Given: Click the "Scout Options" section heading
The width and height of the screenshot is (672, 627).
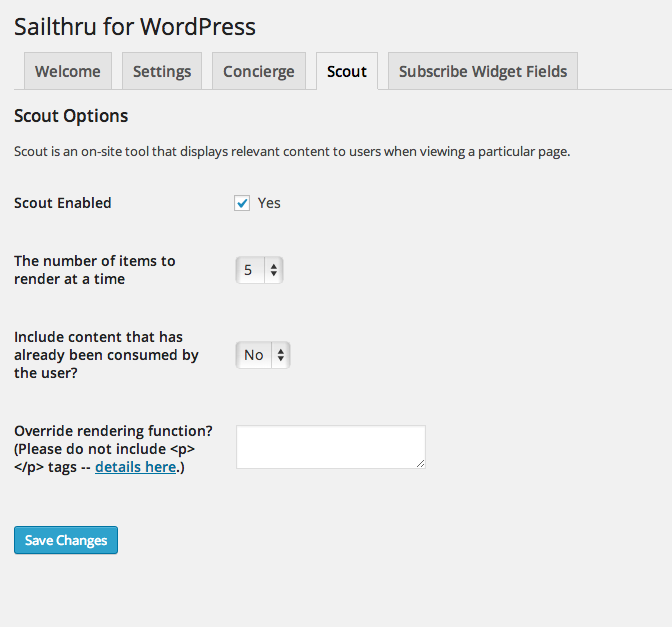Looking at the screenshot, I should pyautogui.click(x=71, y=116).
